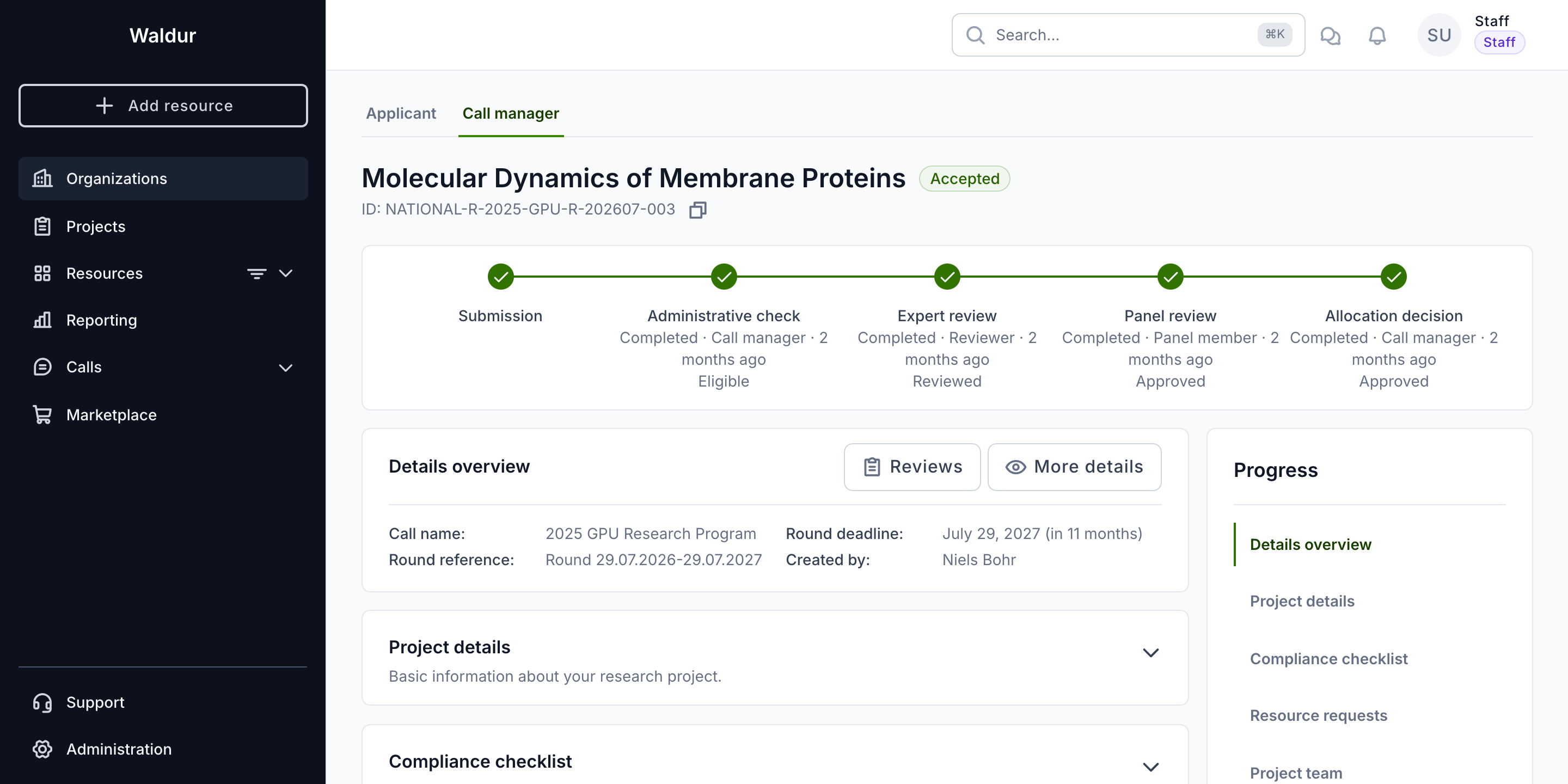Click the "July 29, 2027 (in 11 months)" deadline
Image resolution: width=1568 pixels, height=784 pixels.
[1042, 533]
